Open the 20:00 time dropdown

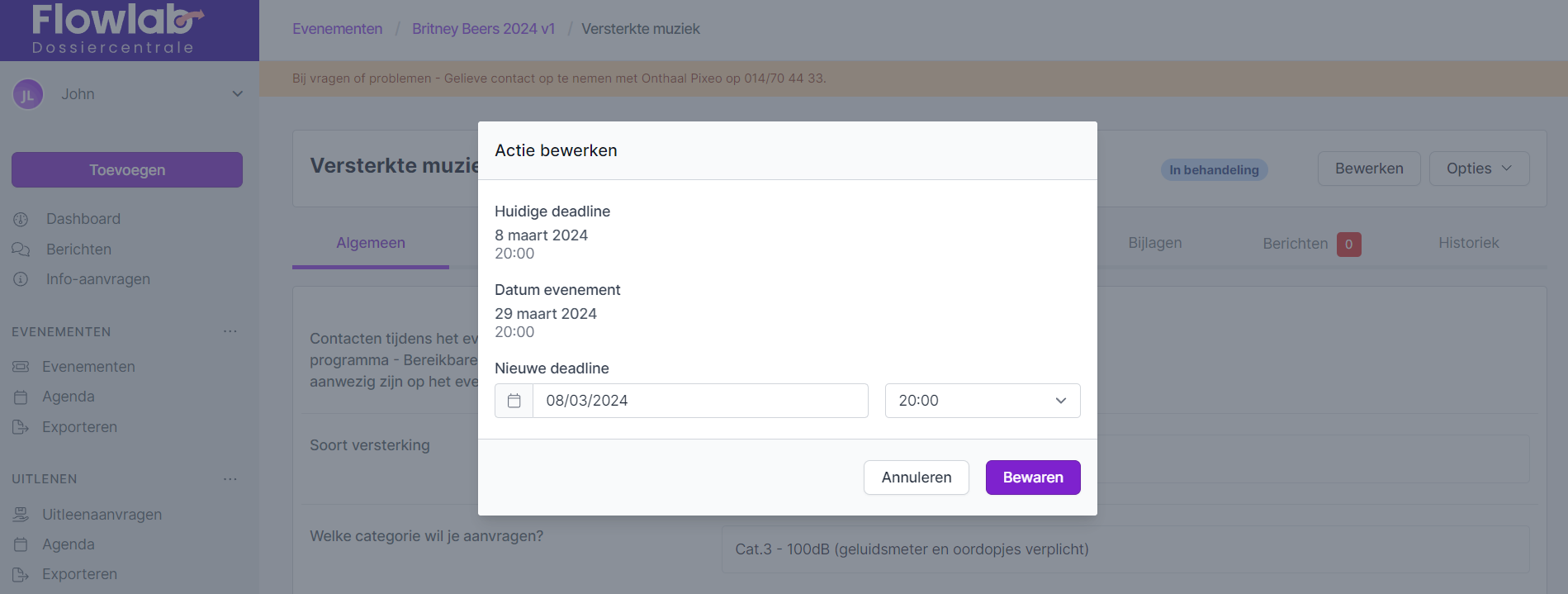982,401
